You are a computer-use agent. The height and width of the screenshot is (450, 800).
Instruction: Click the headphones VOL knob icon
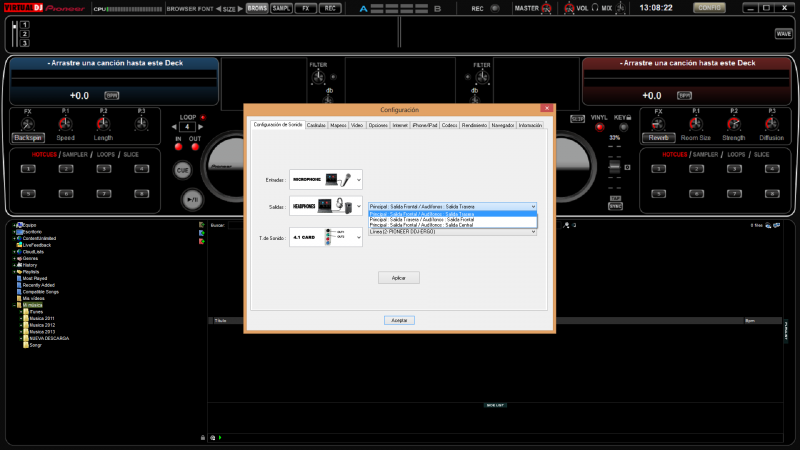[569, 8]
